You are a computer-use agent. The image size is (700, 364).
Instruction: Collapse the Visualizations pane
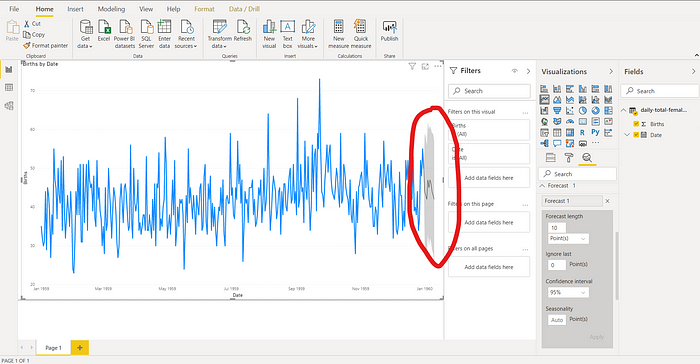[611, 71]
